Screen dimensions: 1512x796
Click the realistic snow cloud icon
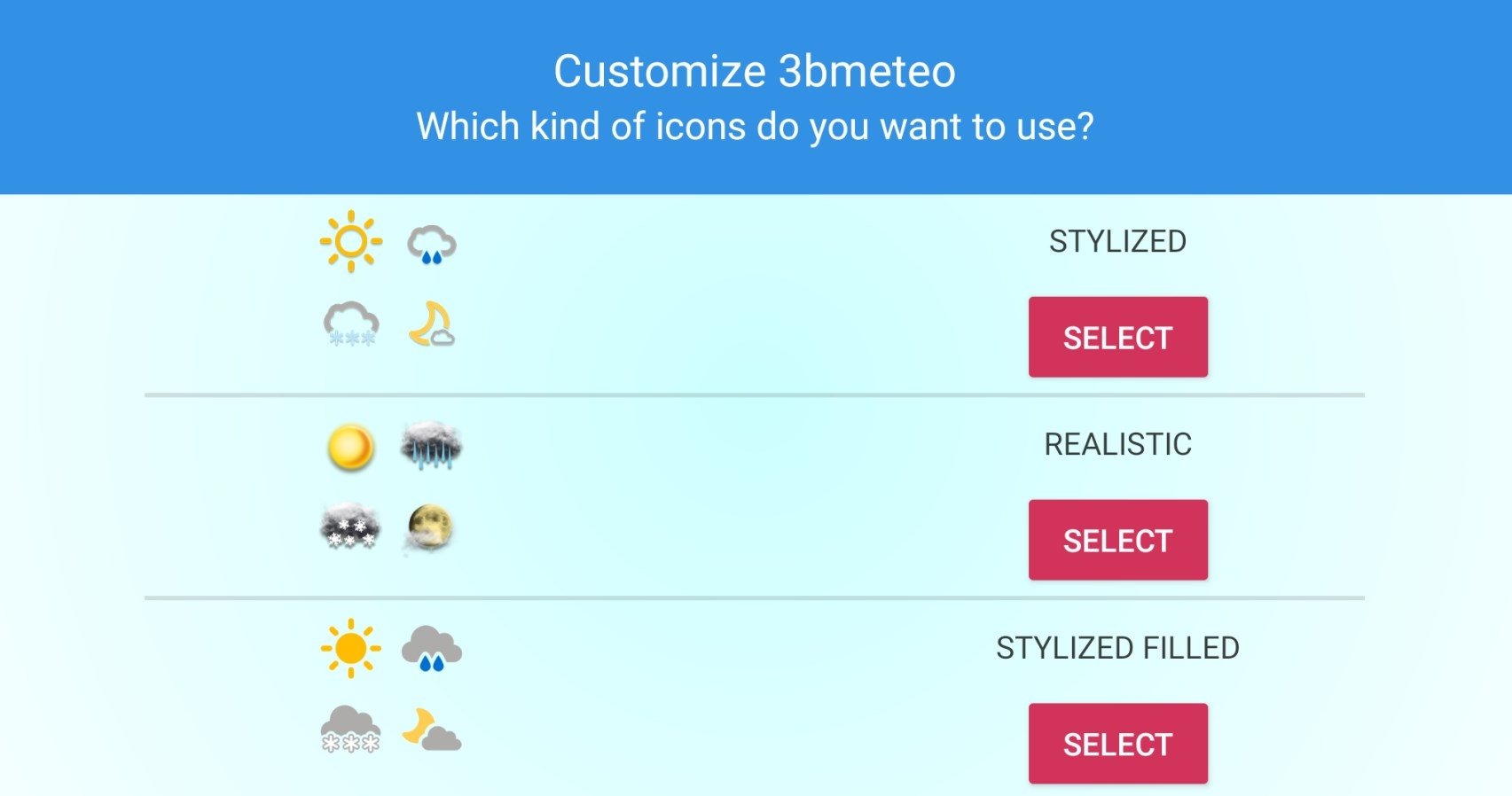click(x=351, y=527)
